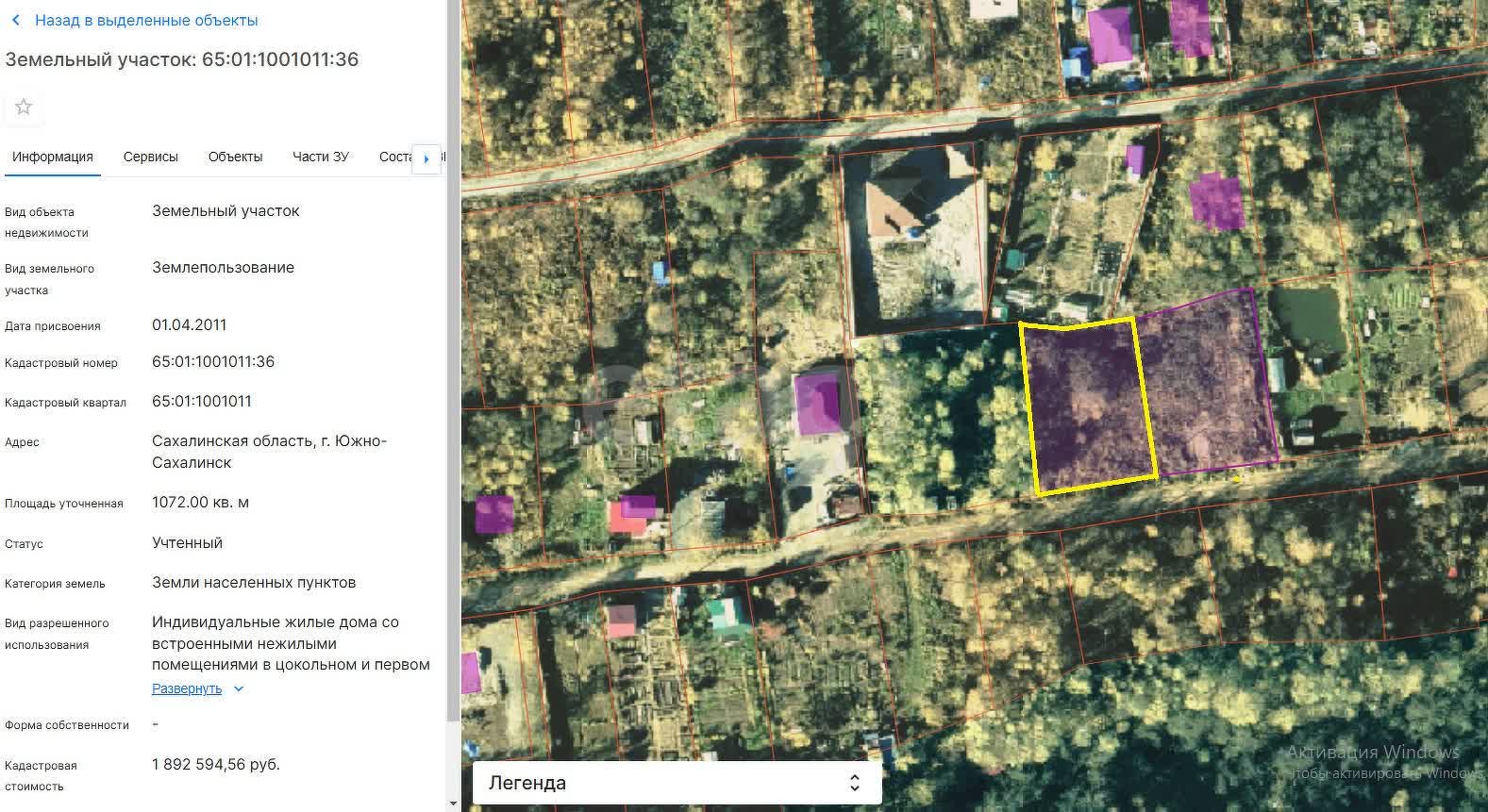Select the Части ЗУ tab
This screenshot has width=1488, height=812.
tap(320, 157)
